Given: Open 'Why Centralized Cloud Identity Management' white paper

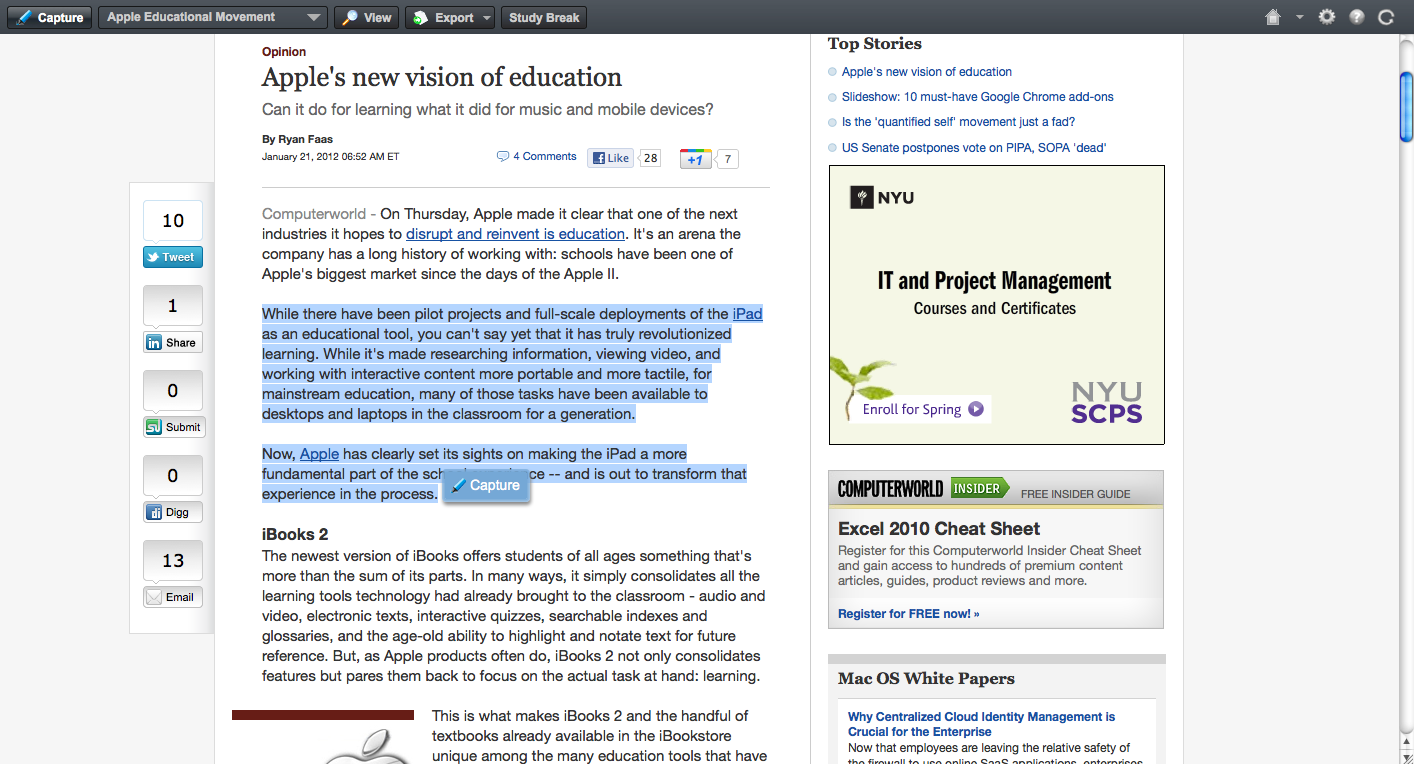Looking at the screenshot, I should pos(982,724).
